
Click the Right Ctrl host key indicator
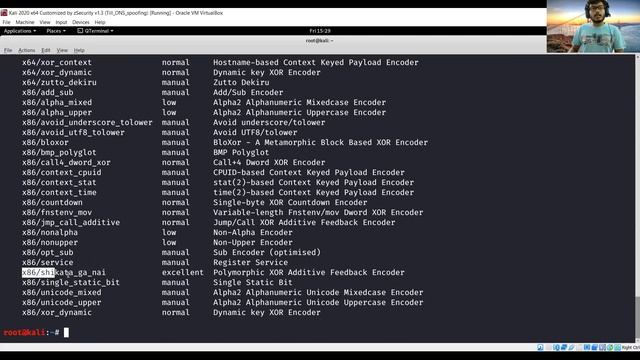pyautogui.click(x=631, y=347)
